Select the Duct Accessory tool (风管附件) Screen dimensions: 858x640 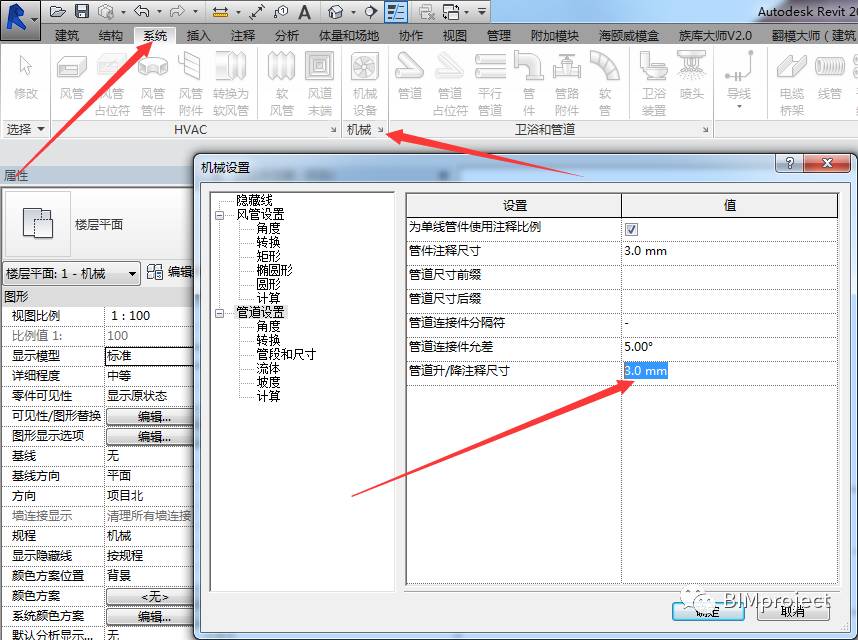click(191, 84)
